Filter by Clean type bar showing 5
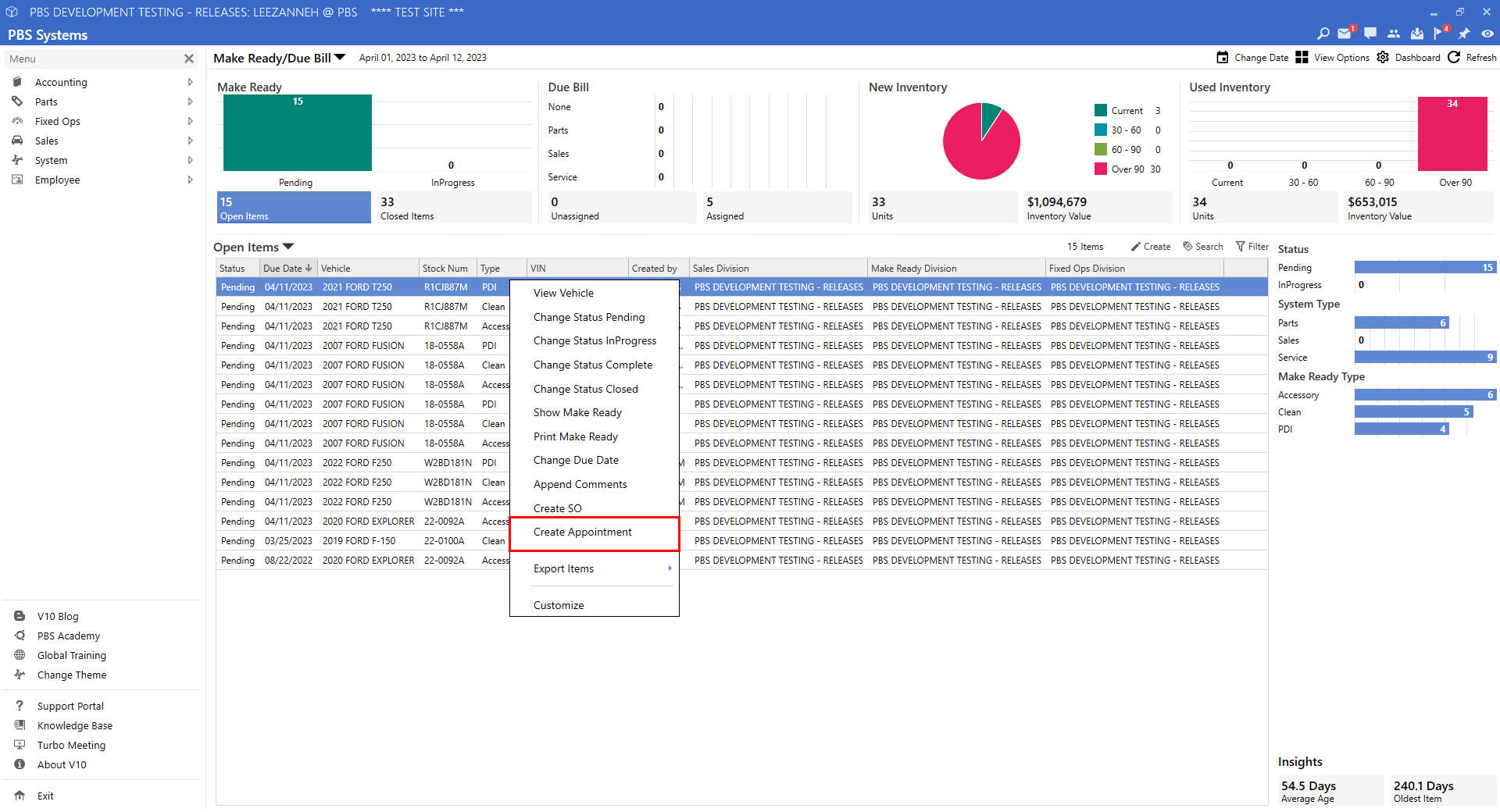The width and height of the screenshot is (1500, 812). 1413,411
